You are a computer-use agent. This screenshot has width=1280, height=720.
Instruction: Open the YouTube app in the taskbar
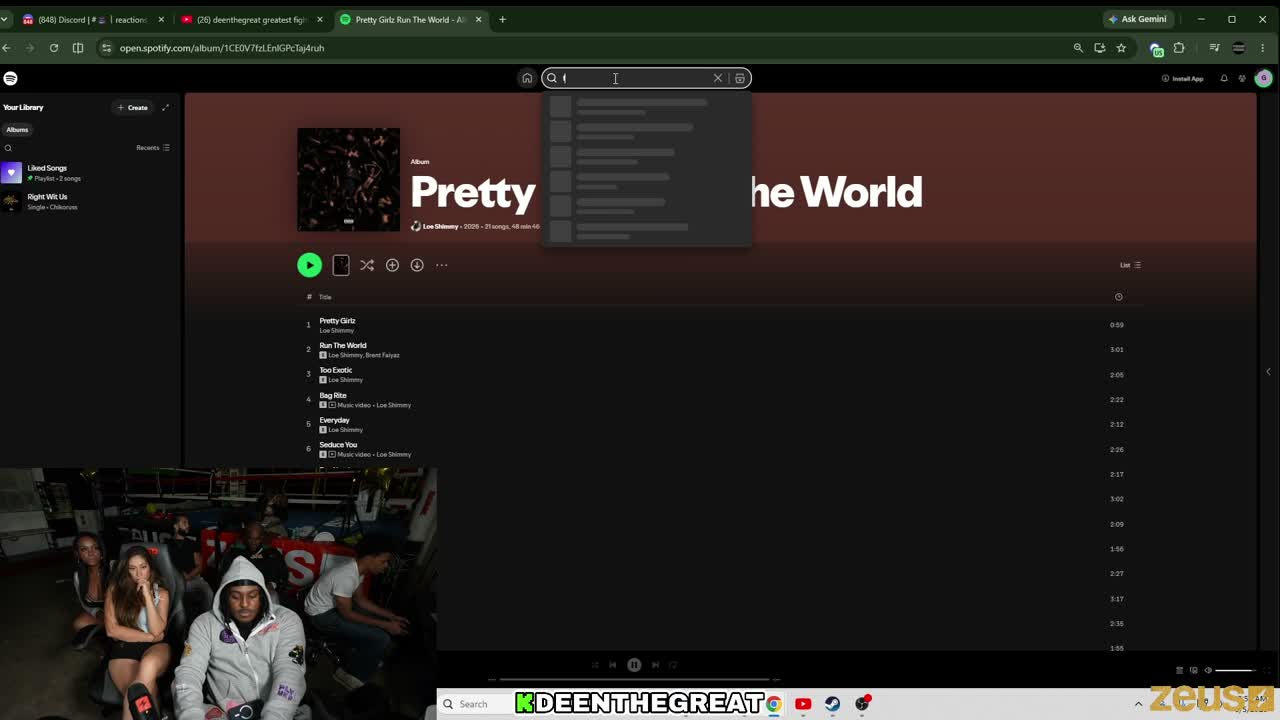[803, 704]
